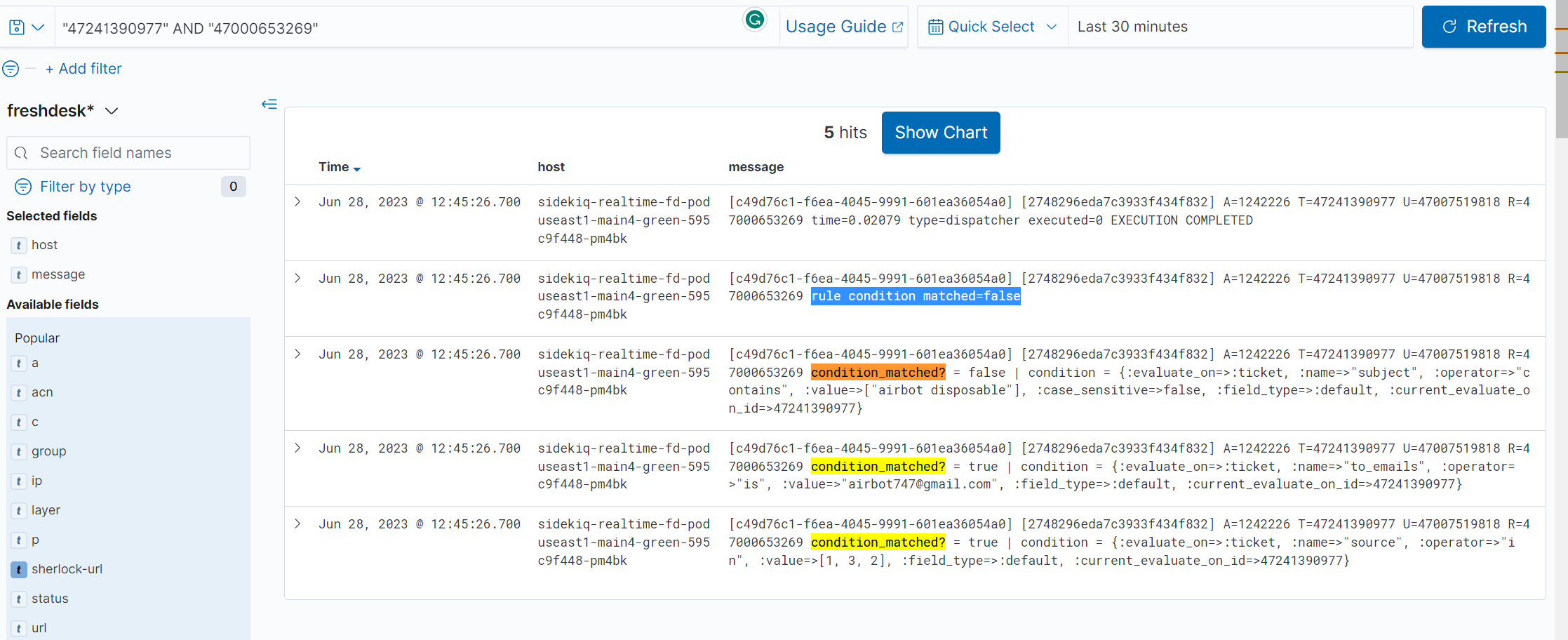Click the Last 30 minutes time range
The height and width of the screenshot is (640, 1568).
click(1132, 27)
